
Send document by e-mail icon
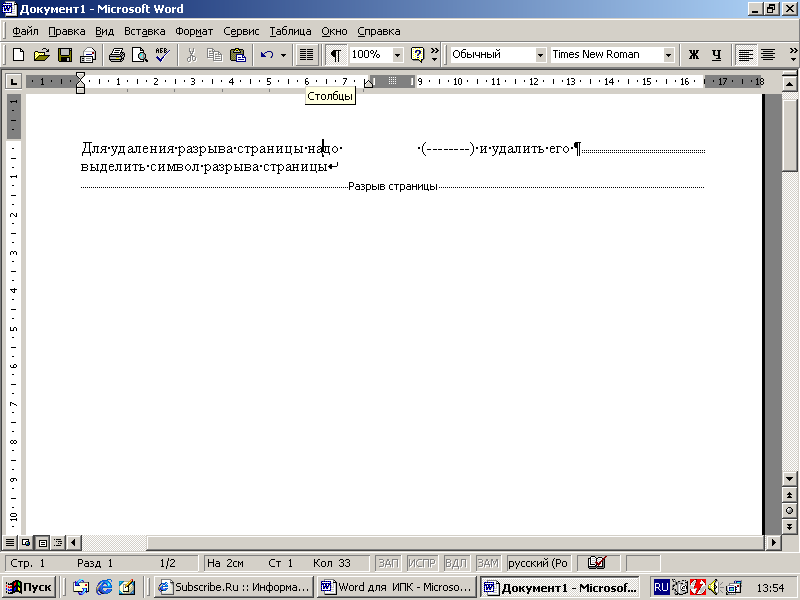pos(88,55)
